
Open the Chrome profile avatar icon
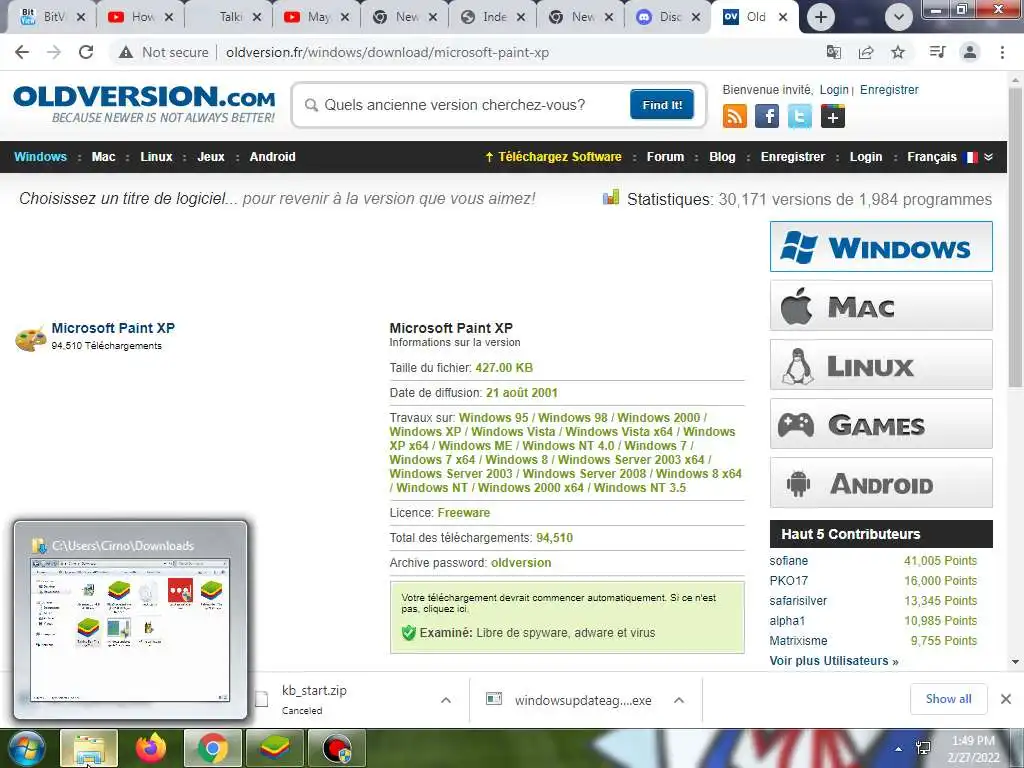click(x=970, y=52)
